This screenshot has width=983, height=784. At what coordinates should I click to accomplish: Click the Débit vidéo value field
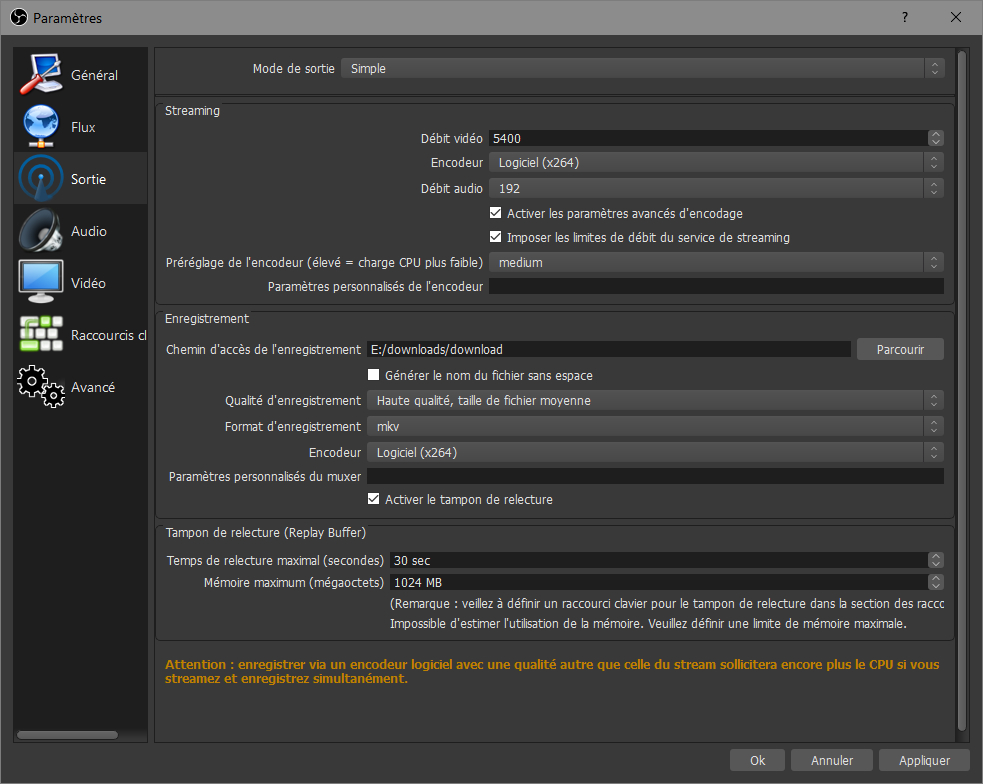click(x=708, y=138)
